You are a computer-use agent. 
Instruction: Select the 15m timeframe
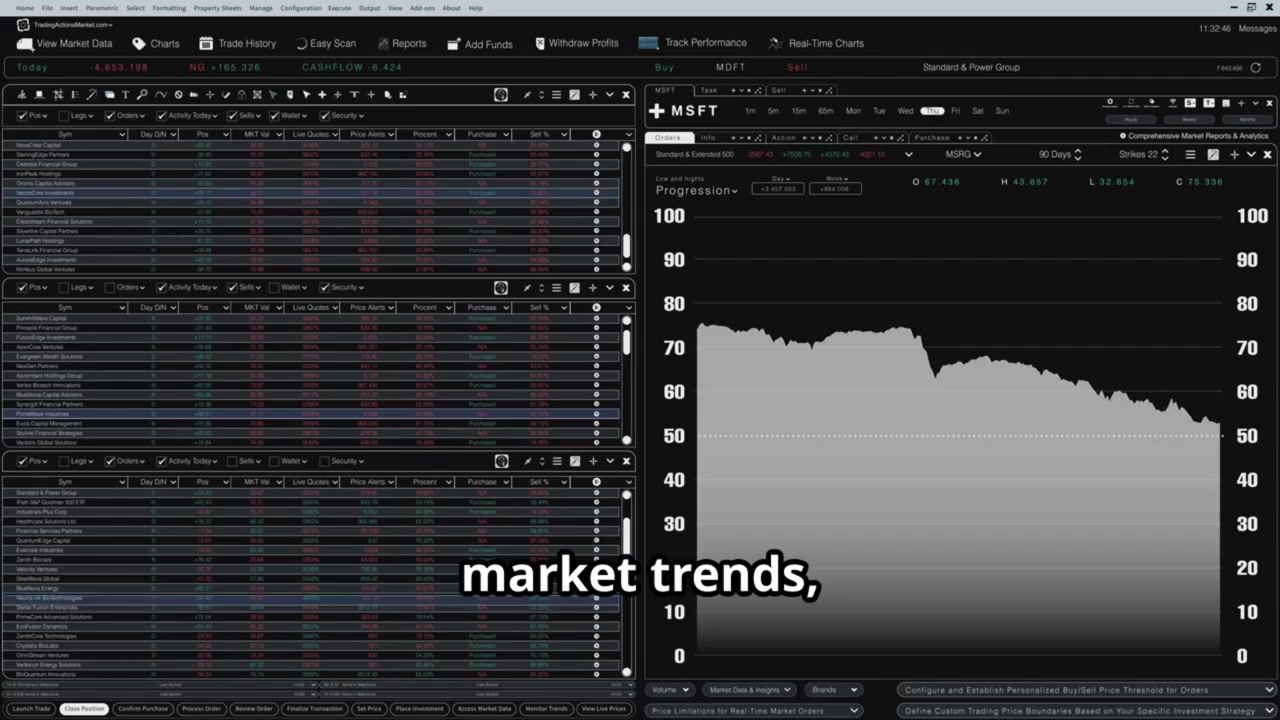click(798, 111)
